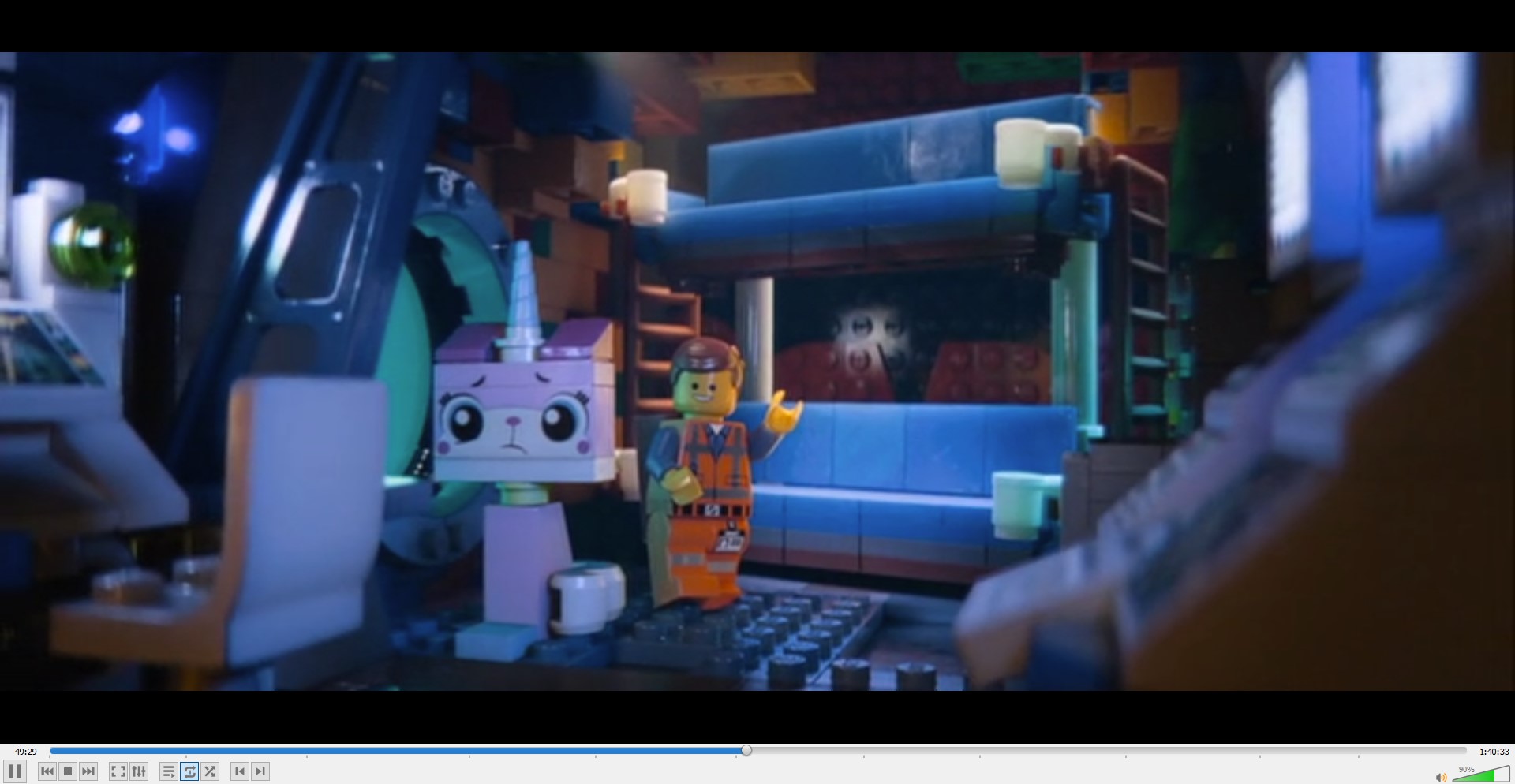This screenshot has width=1515, height=784.
Task: Click total duration 1:40:33
Action: (x=1494, y=752)
